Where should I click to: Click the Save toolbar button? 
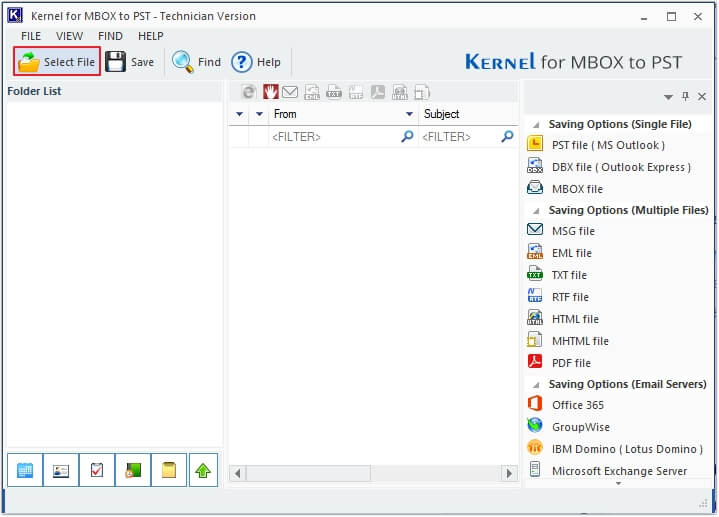click(x=130, y=62)
